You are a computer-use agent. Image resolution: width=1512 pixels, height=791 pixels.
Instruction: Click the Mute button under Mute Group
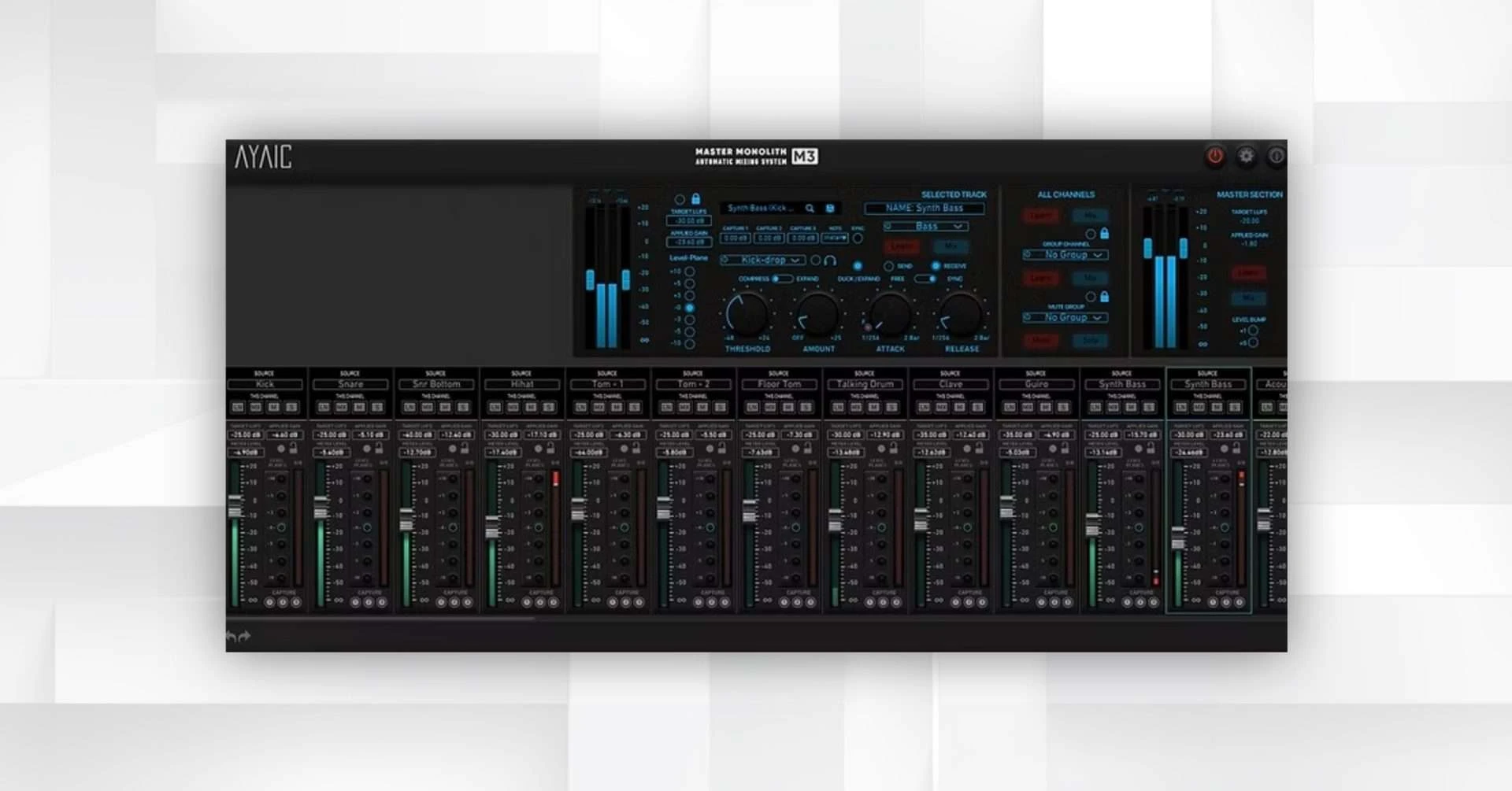[x=1041, y=341]
